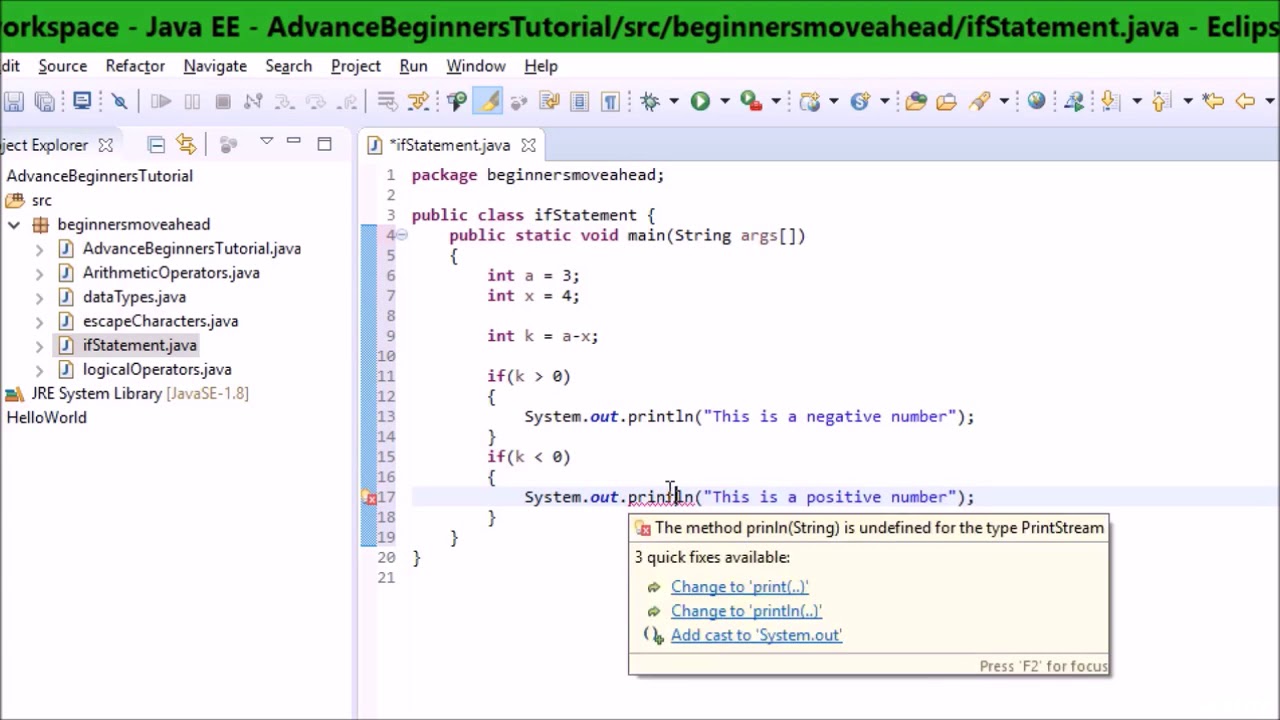
Task: Toggle Mark Occurrences highlighter icon
Action: click(489, 101)
